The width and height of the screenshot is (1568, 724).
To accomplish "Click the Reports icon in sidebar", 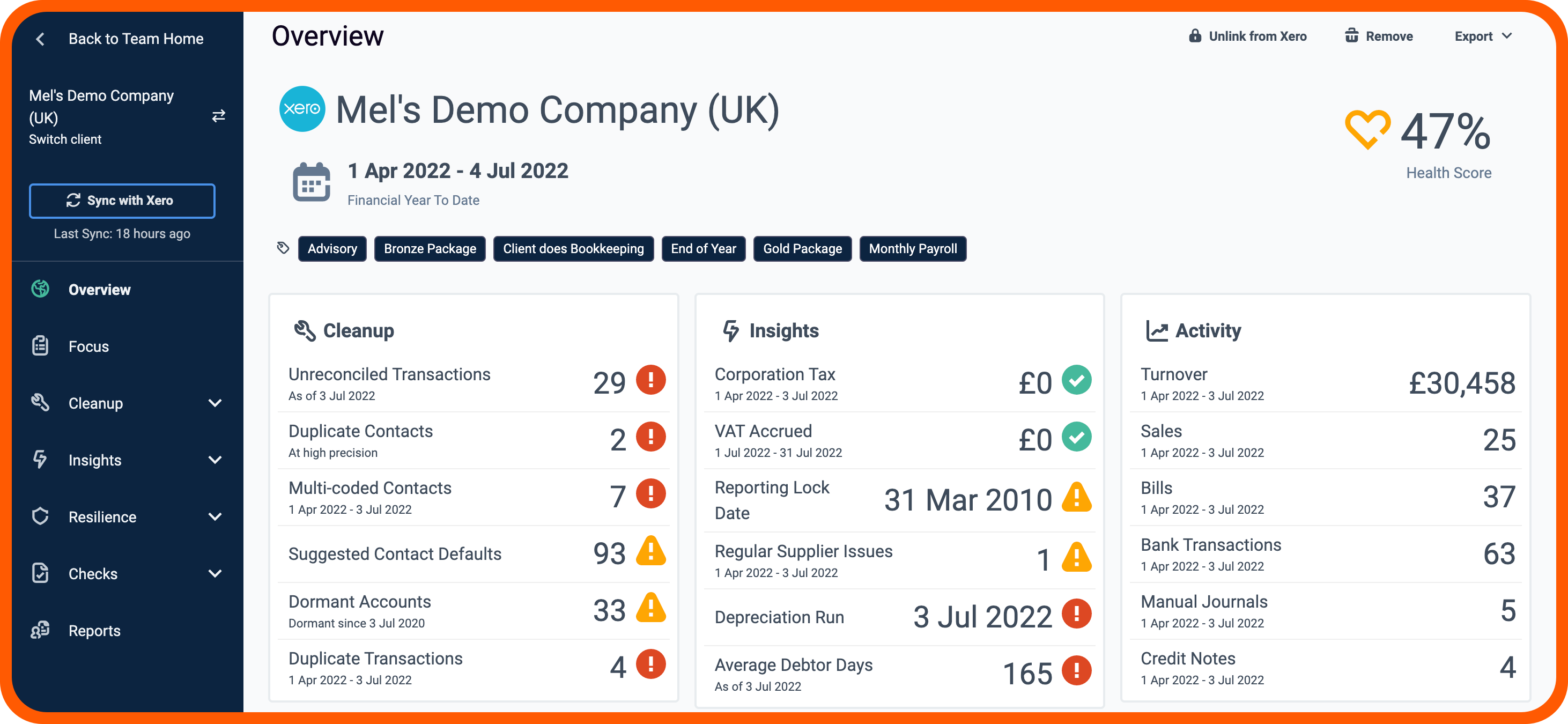I will tap(40, 630).
